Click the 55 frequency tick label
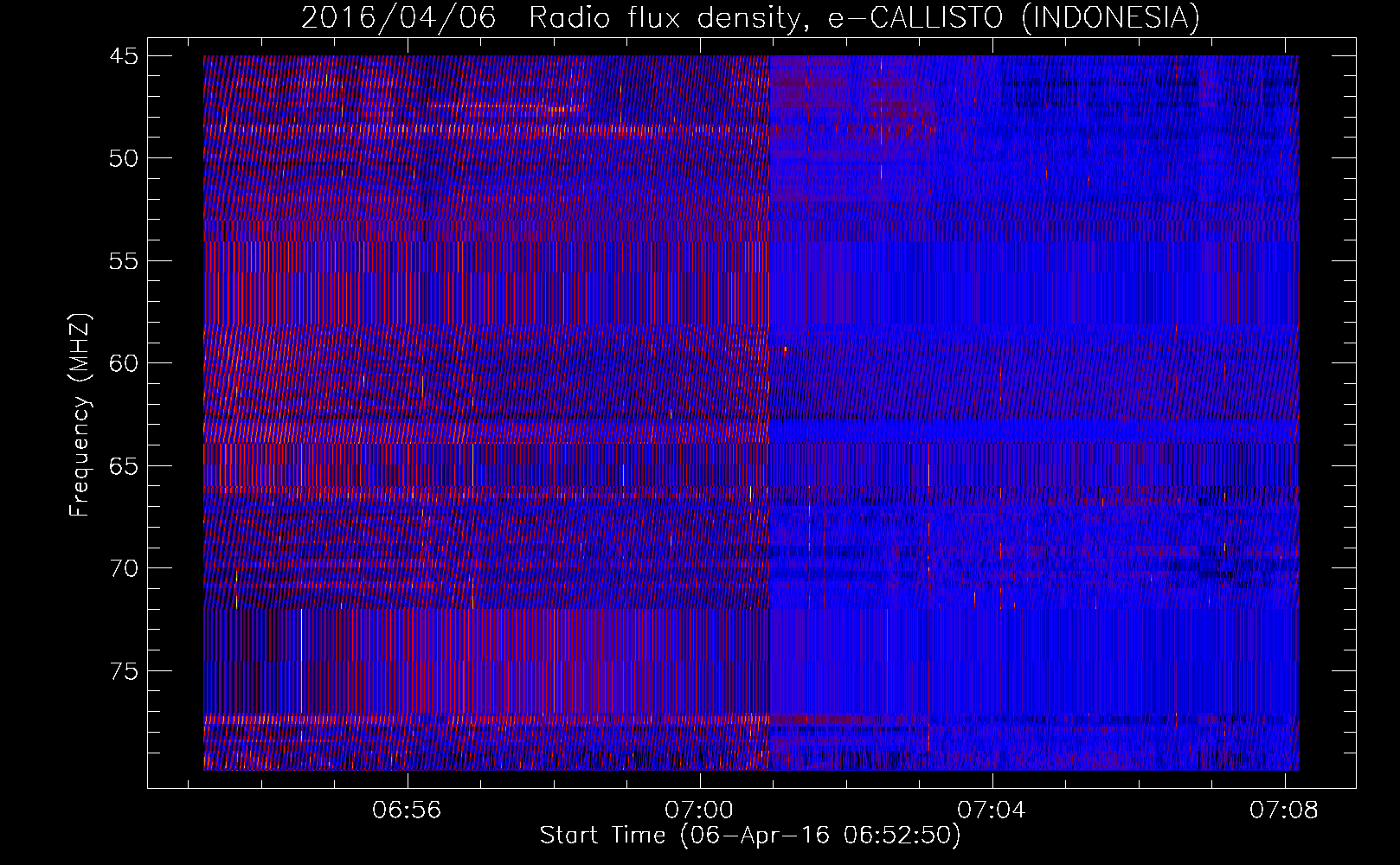1400x865 pixels. click(124, 261)
